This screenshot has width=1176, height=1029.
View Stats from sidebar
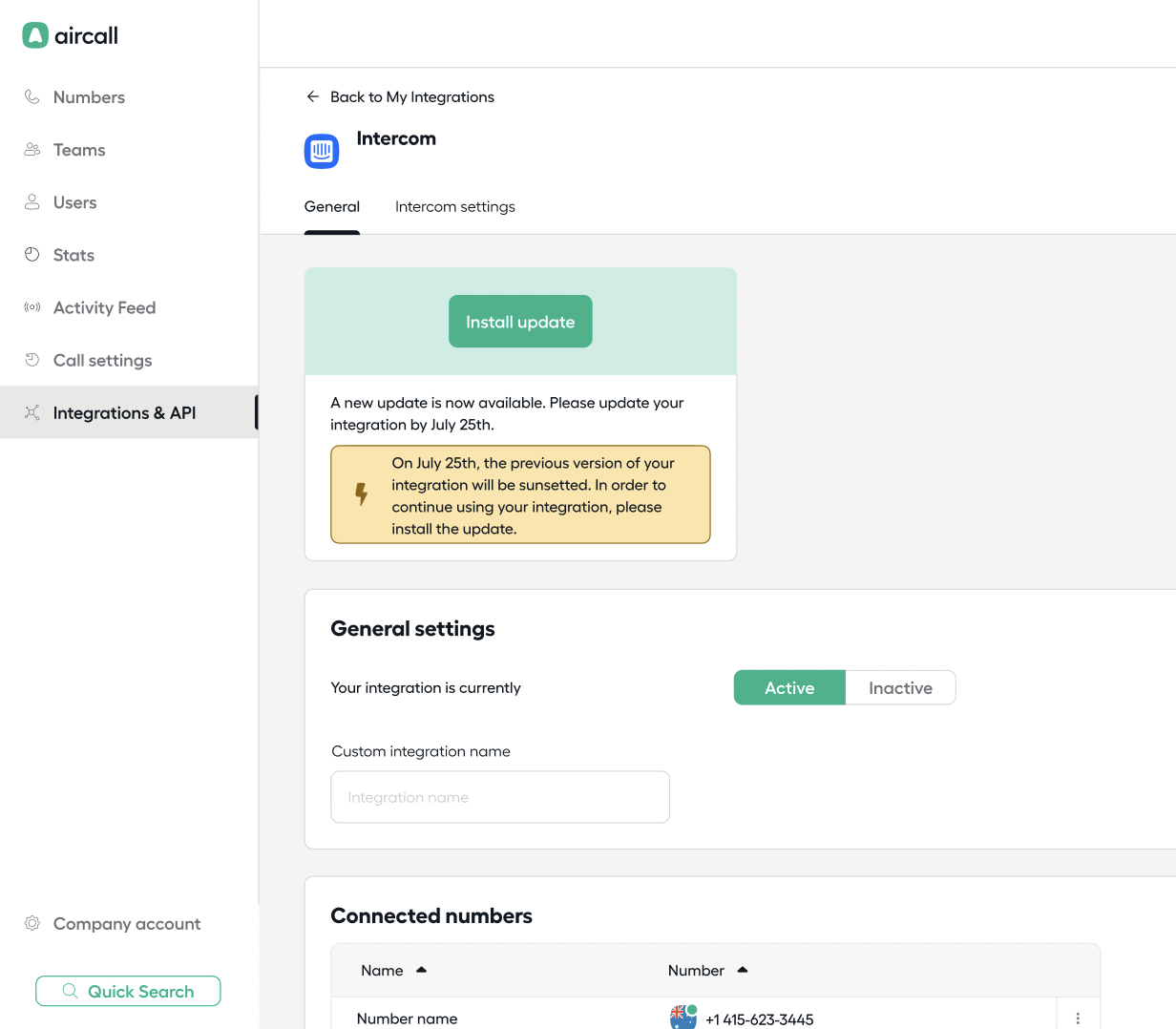(129, 255)
